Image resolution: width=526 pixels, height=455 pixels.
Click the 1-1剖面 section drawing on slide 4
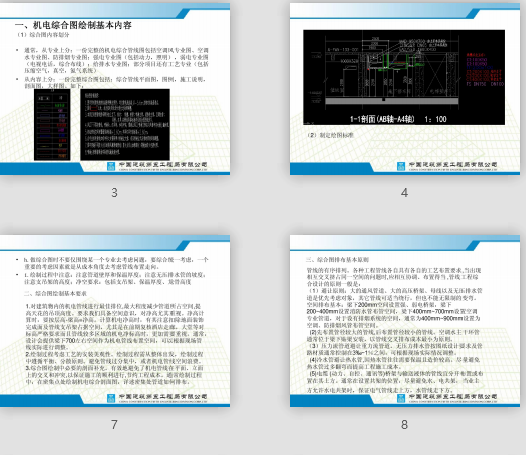coord(404,77)
